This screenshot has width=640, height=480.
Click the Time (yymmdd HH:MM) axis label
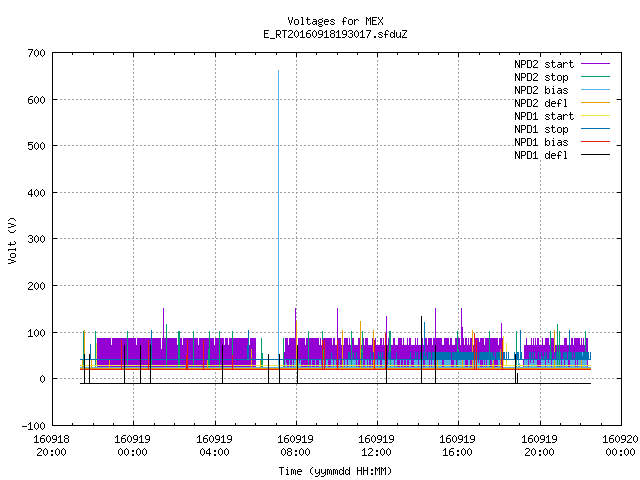click(335, 471)
